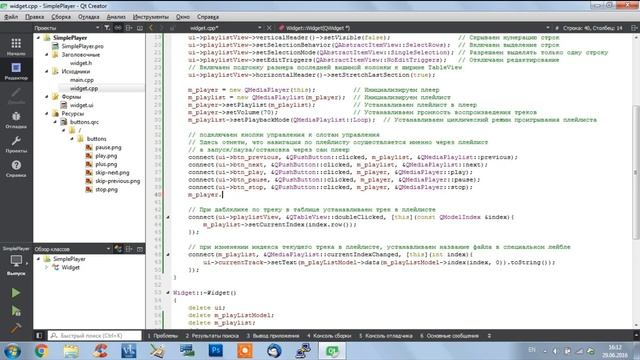
Task: Open the Справка menu
Action: click(x=208, y=17)
